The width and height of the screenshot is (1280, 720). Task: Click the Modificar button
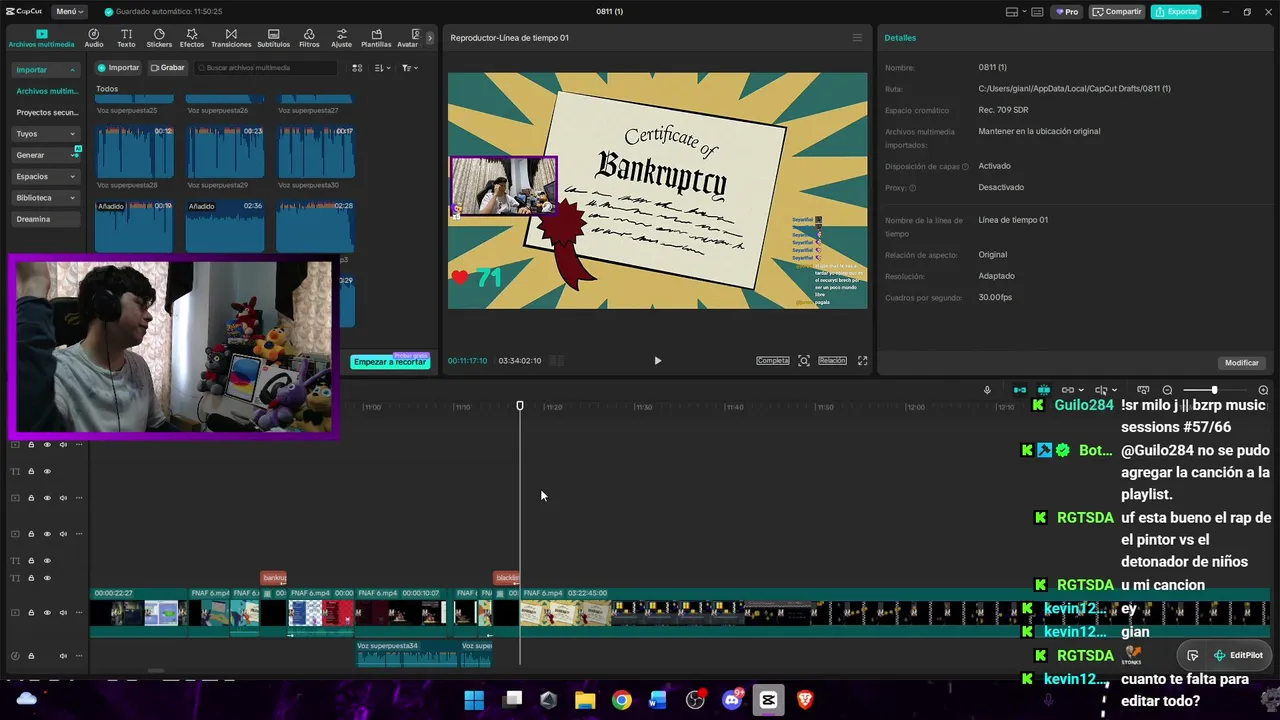click(1242, 363)
